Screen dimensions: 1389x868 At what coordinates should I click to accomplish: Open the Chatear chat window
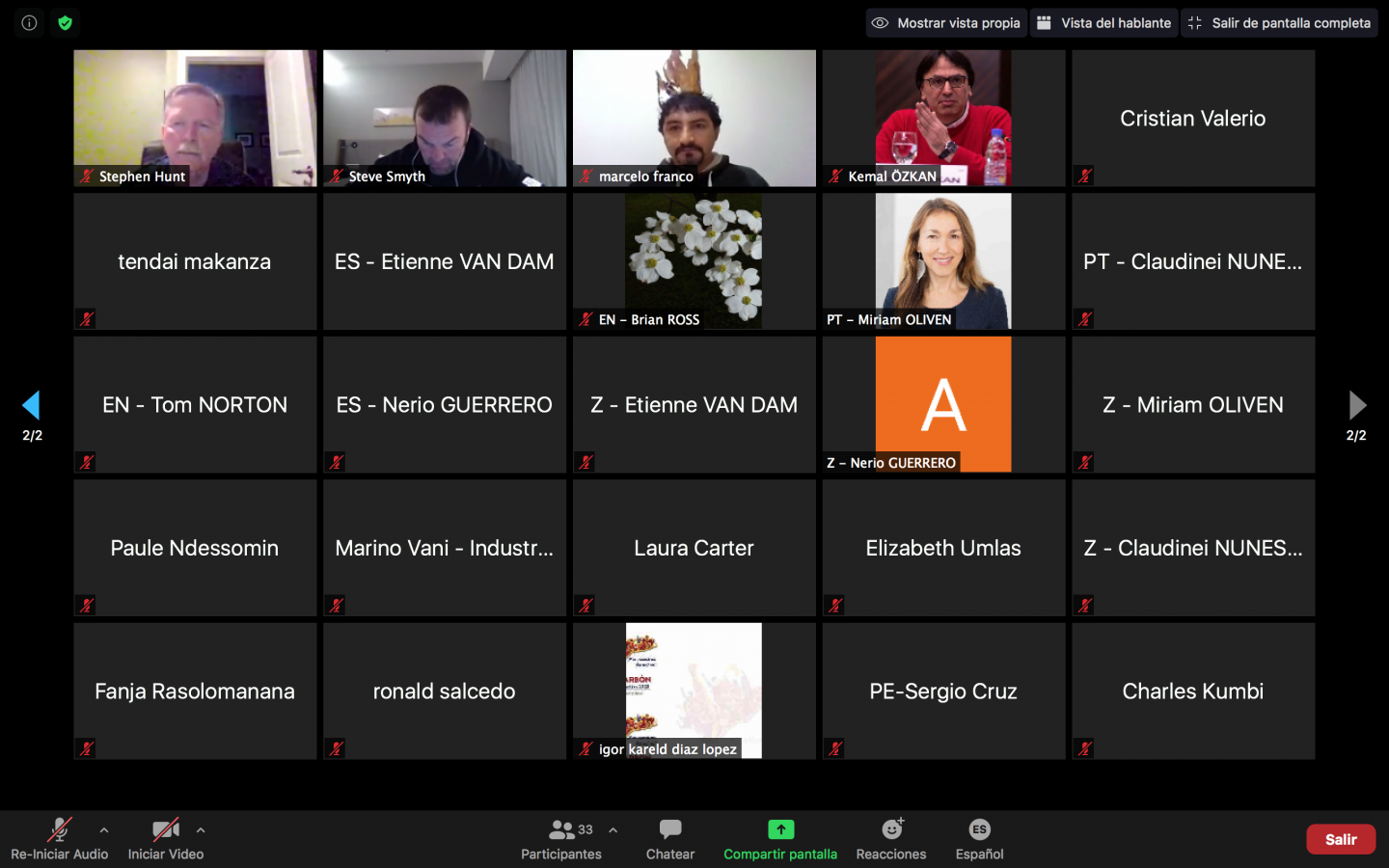pos(669,839)
